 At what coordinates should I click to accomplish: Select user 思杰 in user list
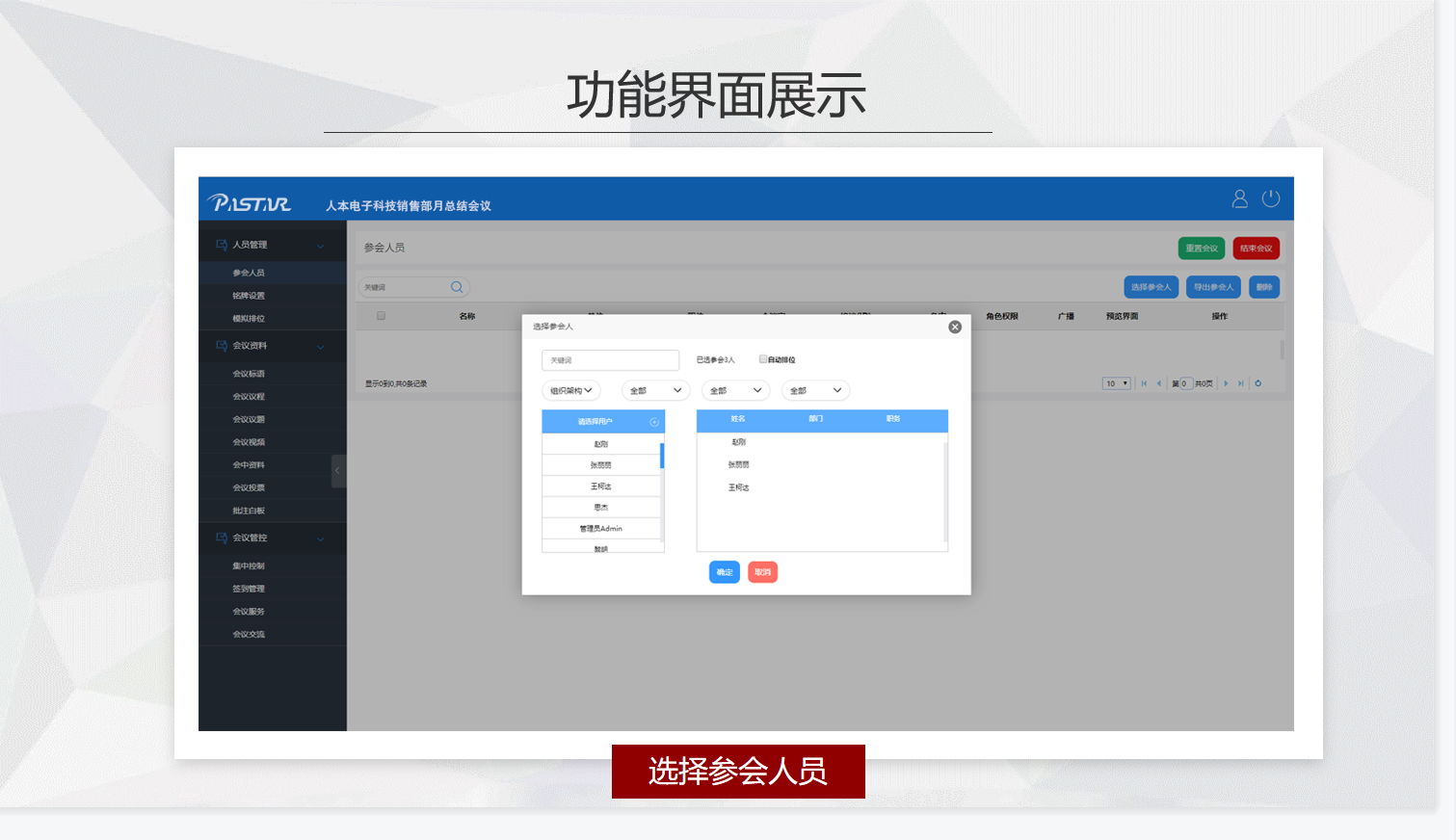[601, 508]
